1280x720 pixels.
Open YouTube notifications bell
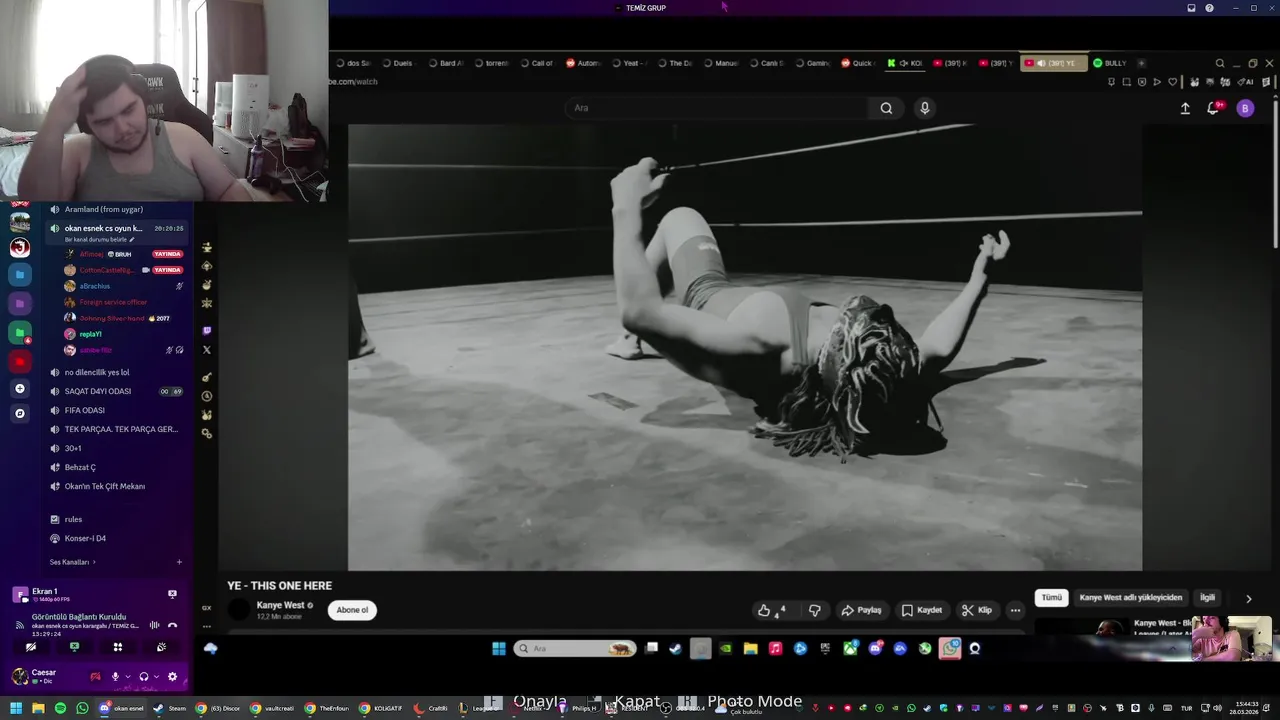(x=1214, y=108)
